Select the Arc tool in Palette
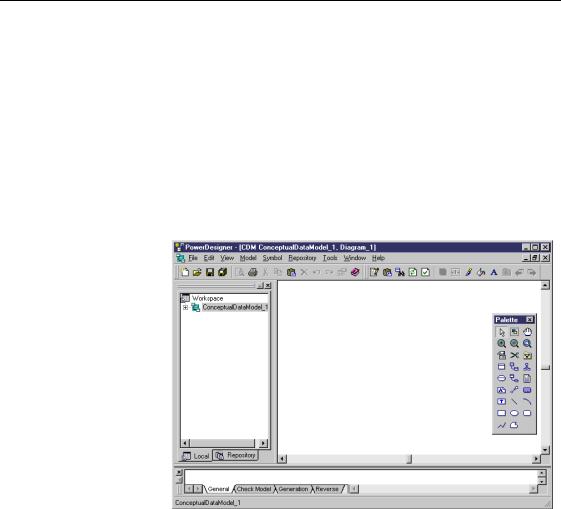561x509 pixels. pos(527,402)
